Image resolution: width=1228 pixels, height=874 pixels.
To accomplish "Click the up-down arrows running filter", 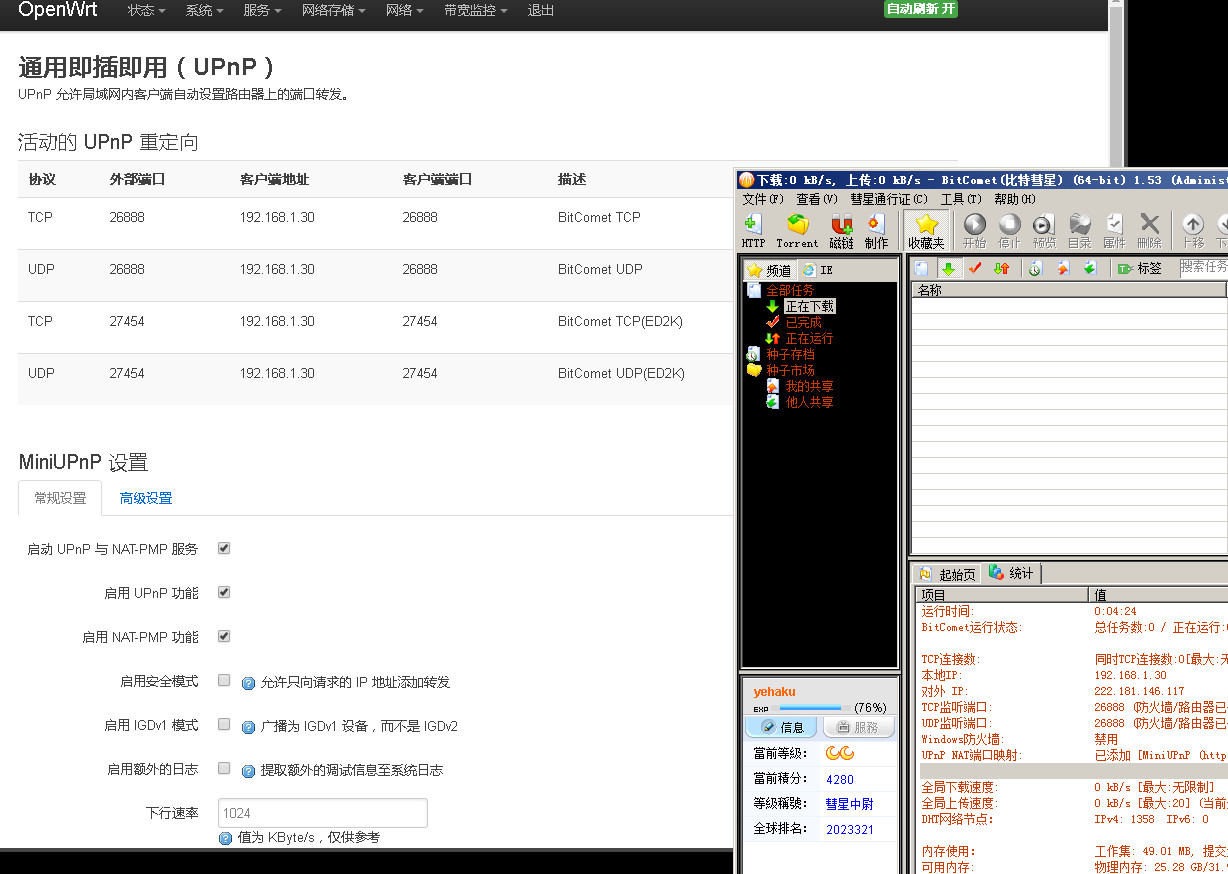I will click(x=1001, y=268).
